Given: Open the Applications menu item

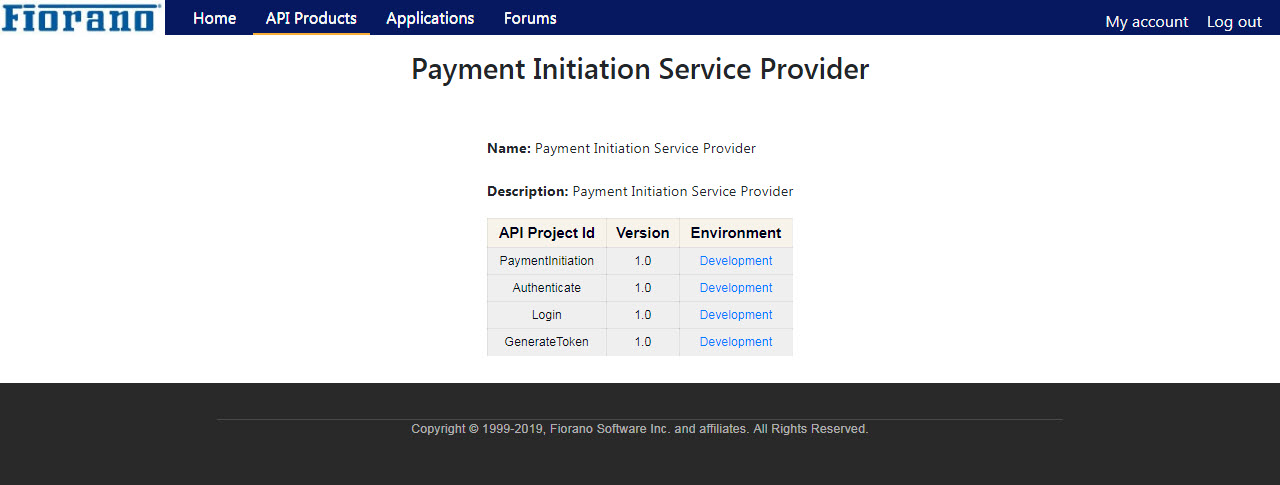Looking at the screenshot, I should pos(430,18).
